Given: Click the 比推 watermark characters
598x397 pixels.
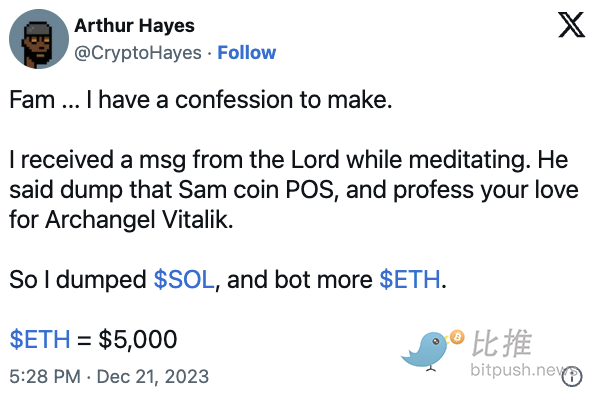Looking at the screenshot, I should 502,343.
